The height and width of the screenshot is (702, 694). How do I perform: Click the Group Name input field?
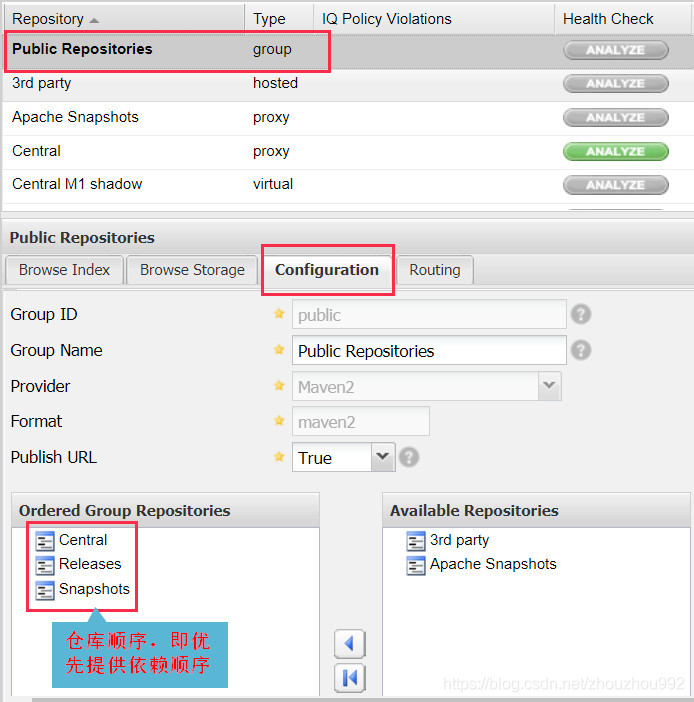(x=429, y=351)
